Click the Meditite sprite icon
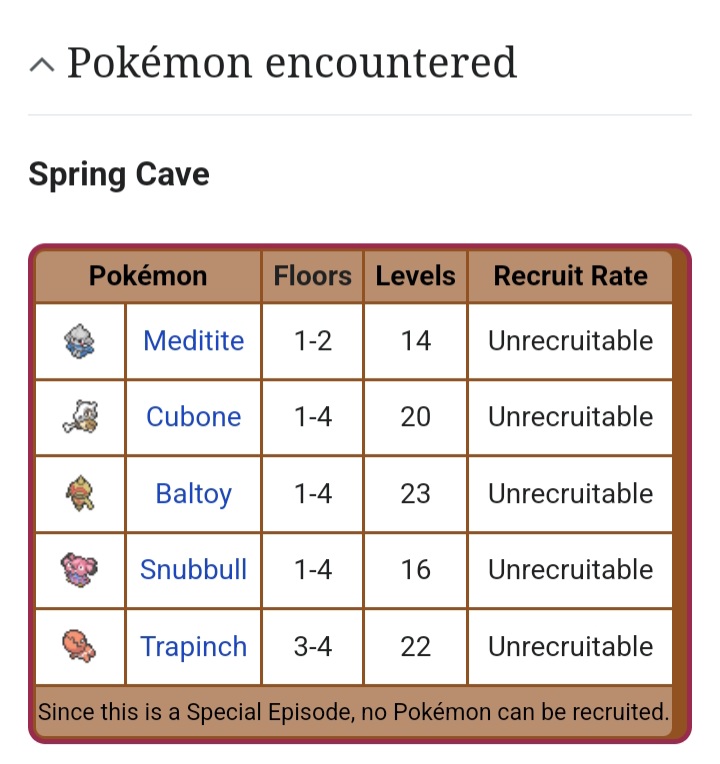Image resolution: width=720 pixels, height=764 pixels. tap(80, 341)
